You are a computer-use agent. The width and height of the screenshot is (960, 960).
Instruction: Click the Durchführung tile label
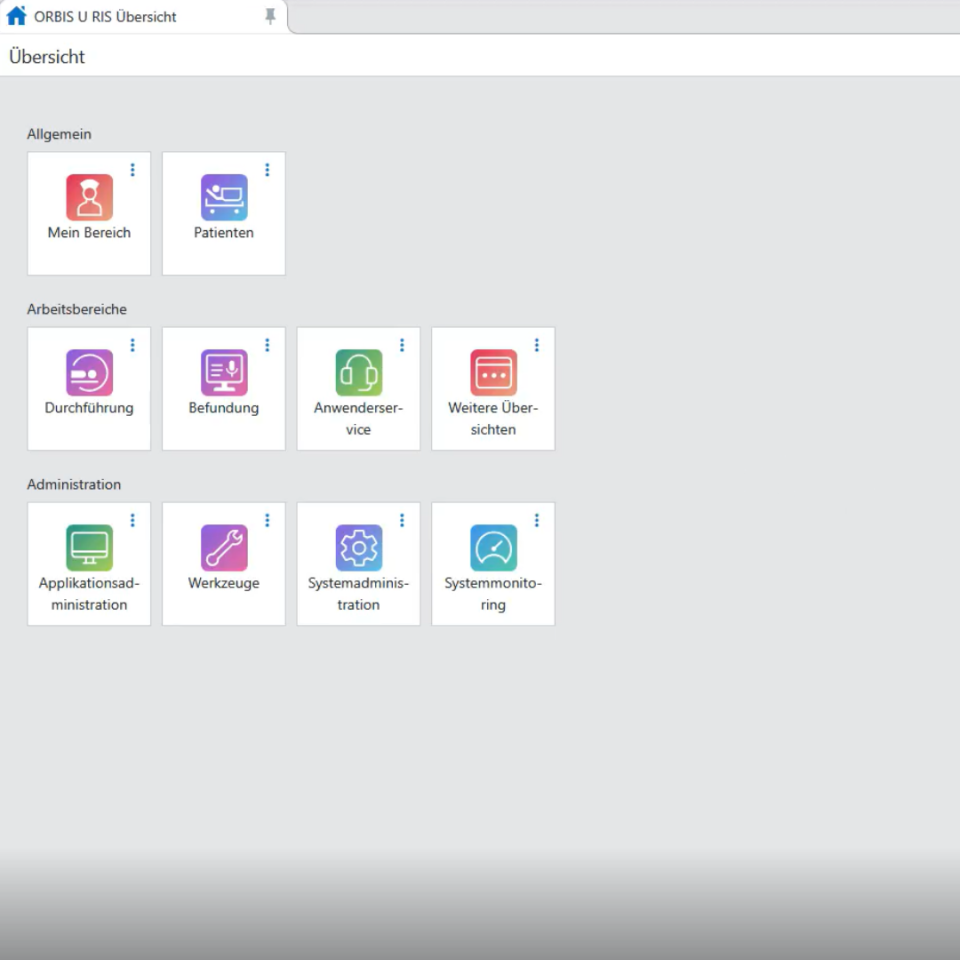(x=89, y=408)
